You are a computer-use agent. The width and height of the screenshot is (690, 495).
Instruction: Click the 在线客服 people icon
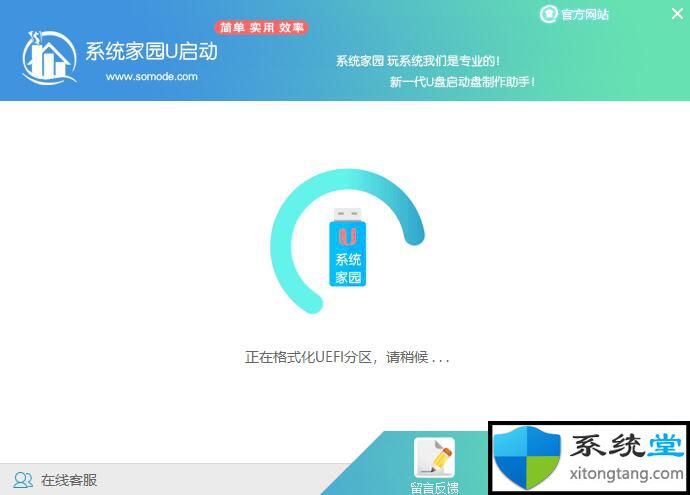tap(22, 480)
